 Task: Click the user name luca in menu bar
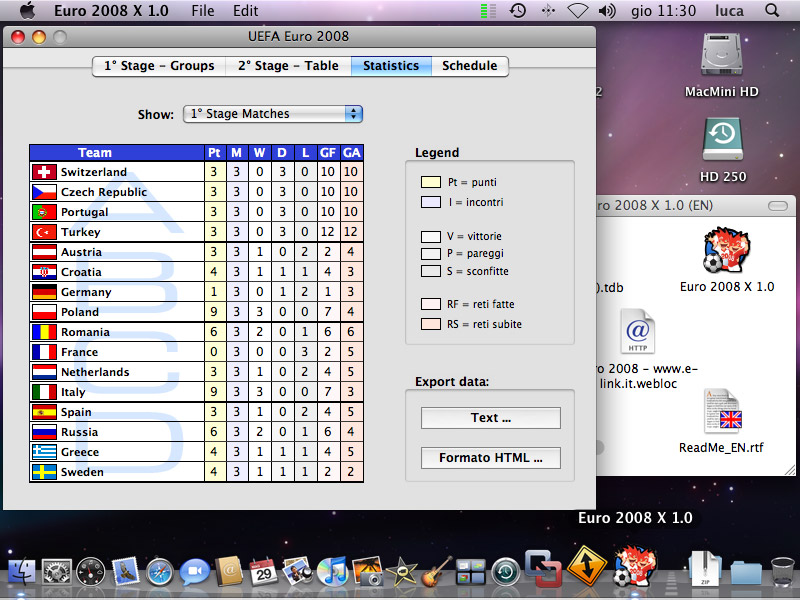coord(729,11)
